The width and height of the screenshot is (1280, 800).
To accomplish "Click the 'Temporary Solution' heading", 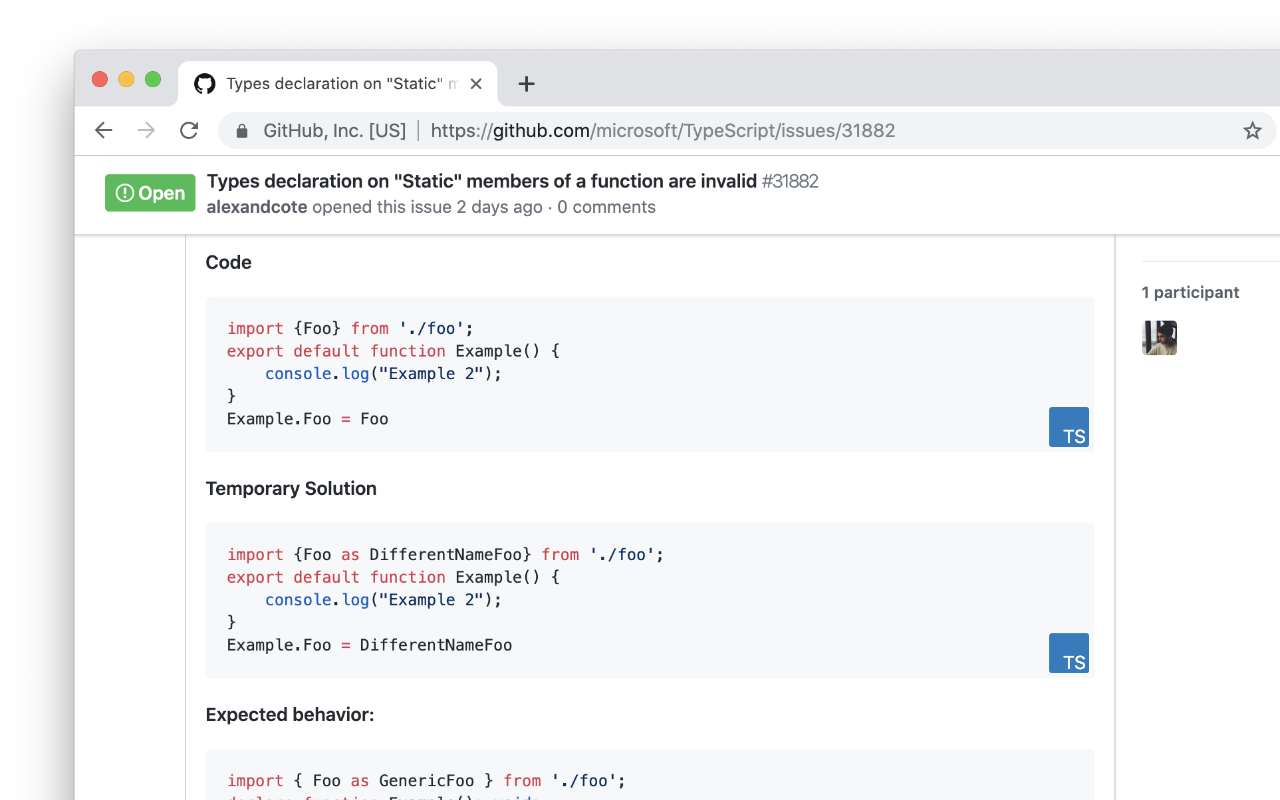I will coord(291,488).
